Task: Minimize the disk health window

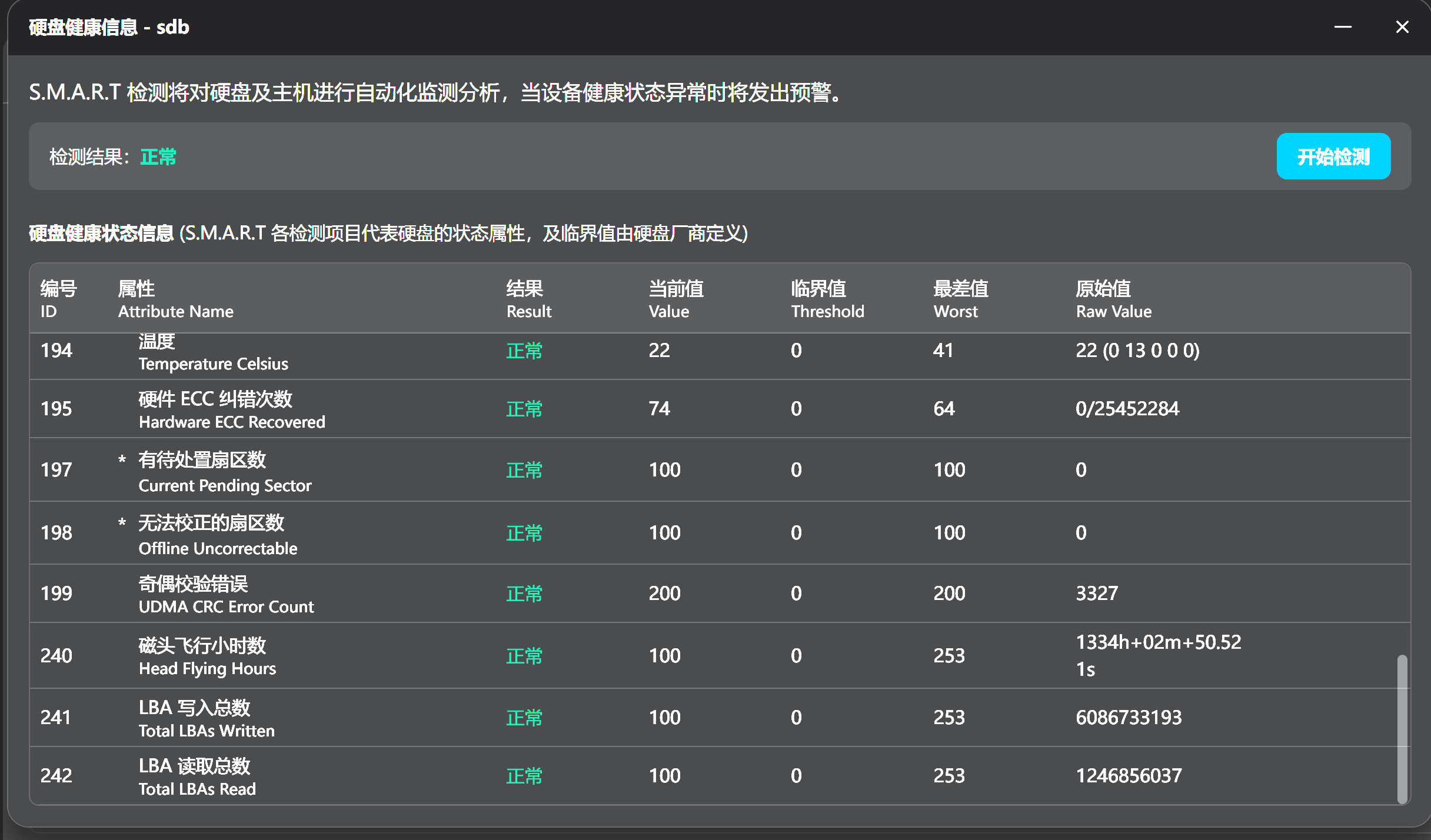Action: (1343, 26)
